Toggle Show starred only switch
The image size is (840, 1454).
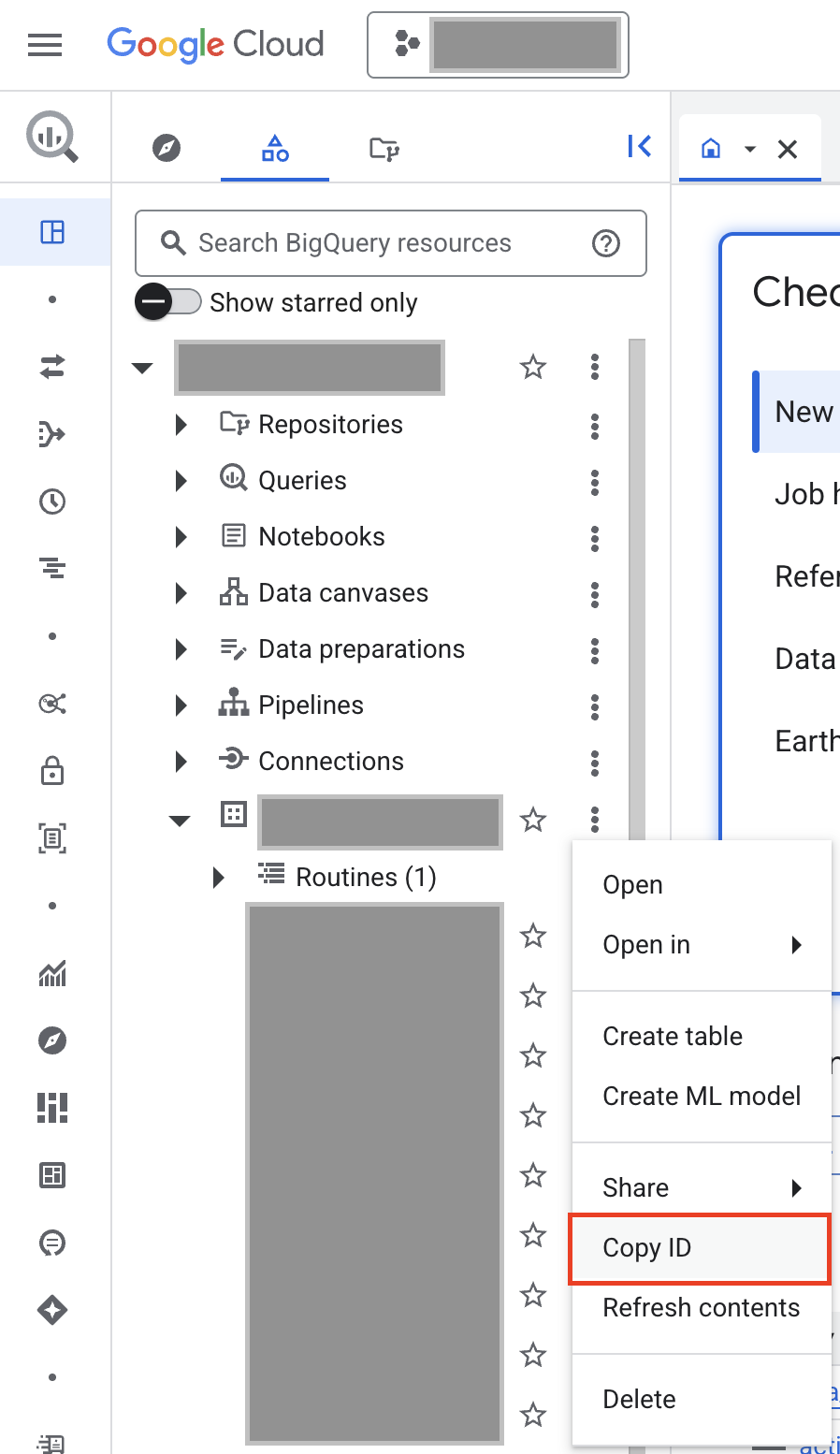pos(168,302)
